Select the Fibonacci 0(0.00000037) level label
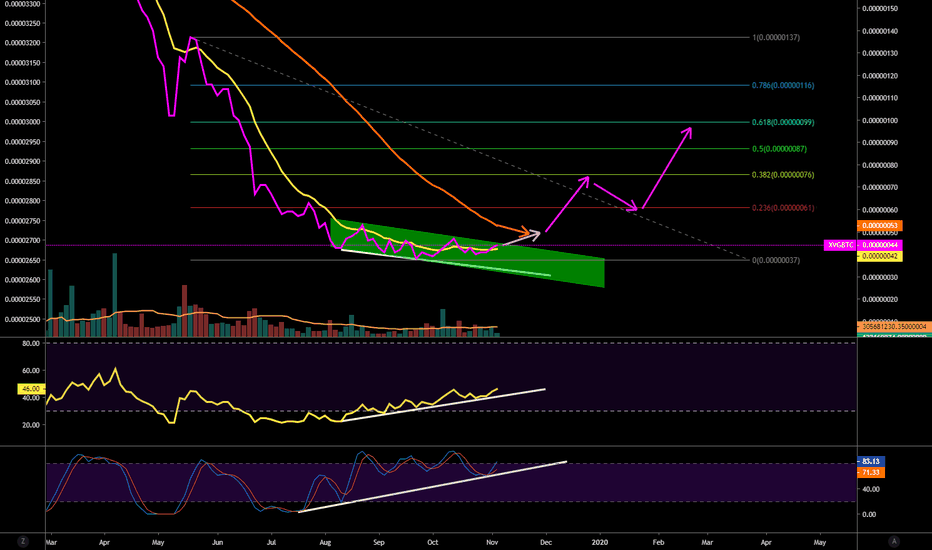This screenshot has width=932, height=550. (776, 260)
